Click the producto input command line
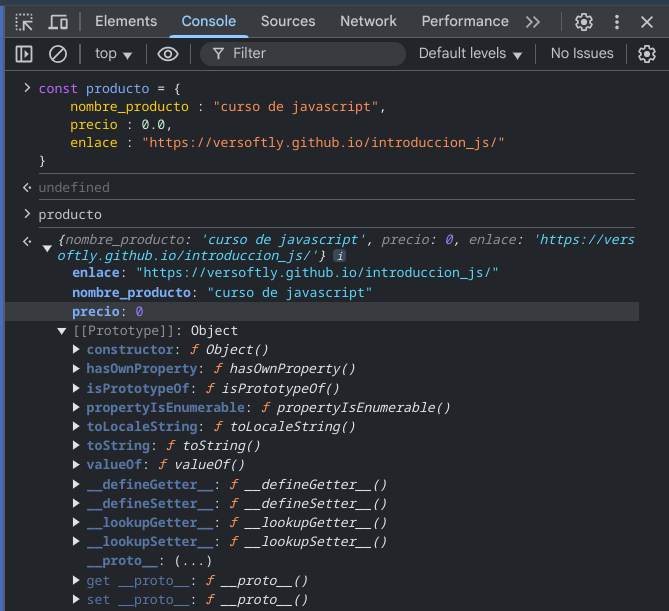Viewport: 669px width, 611px height. [x=70, y=214]
